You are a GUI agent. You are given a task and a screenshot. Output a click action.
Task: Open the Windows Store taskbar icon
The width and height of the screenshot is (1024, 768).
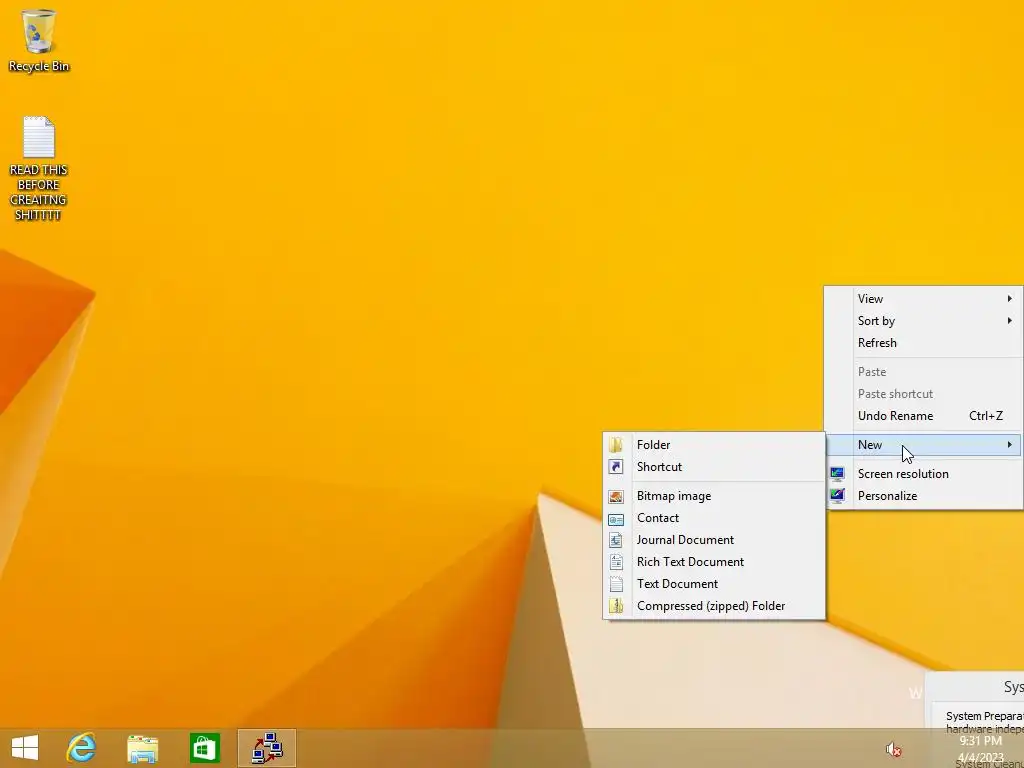click(x=204, y=748)
